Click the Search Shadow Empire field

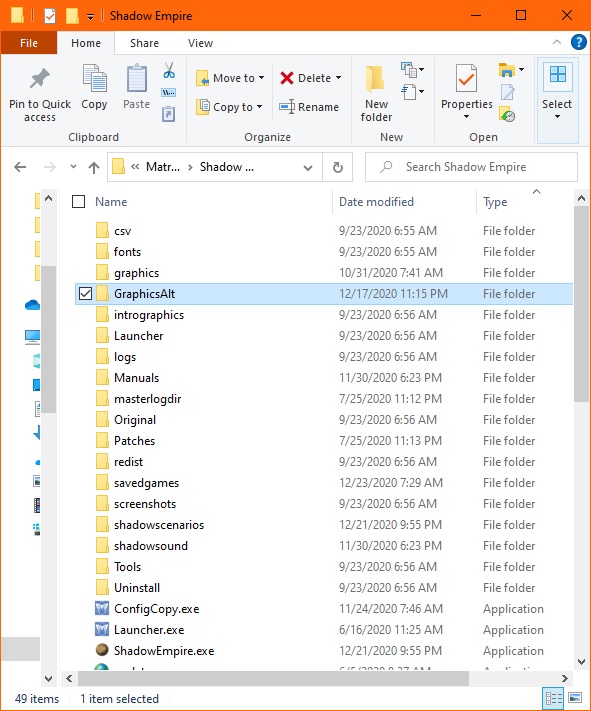click(x=471, y=167)
